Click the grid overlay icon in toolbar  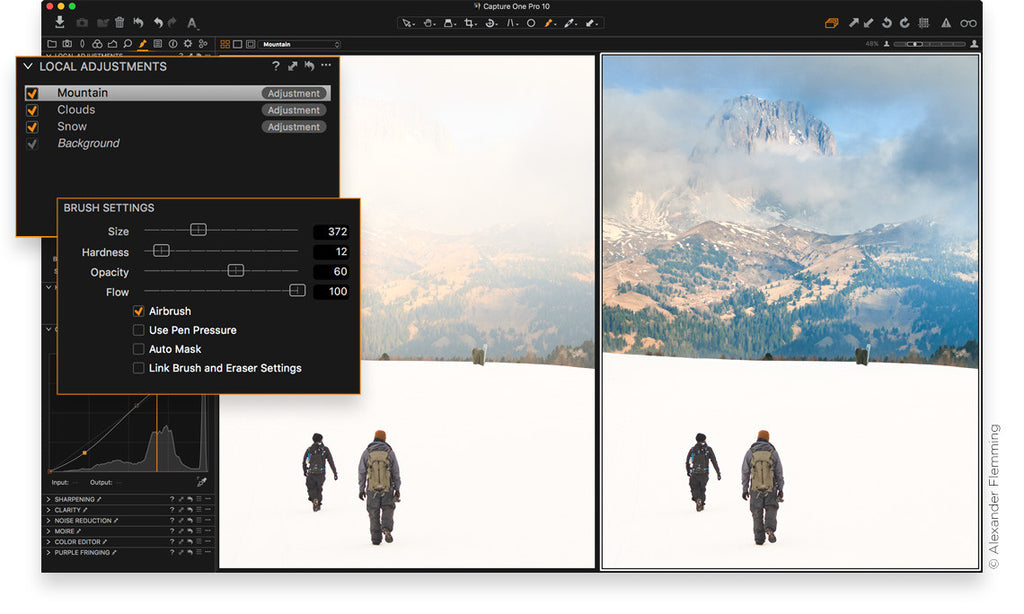(923, 23)
